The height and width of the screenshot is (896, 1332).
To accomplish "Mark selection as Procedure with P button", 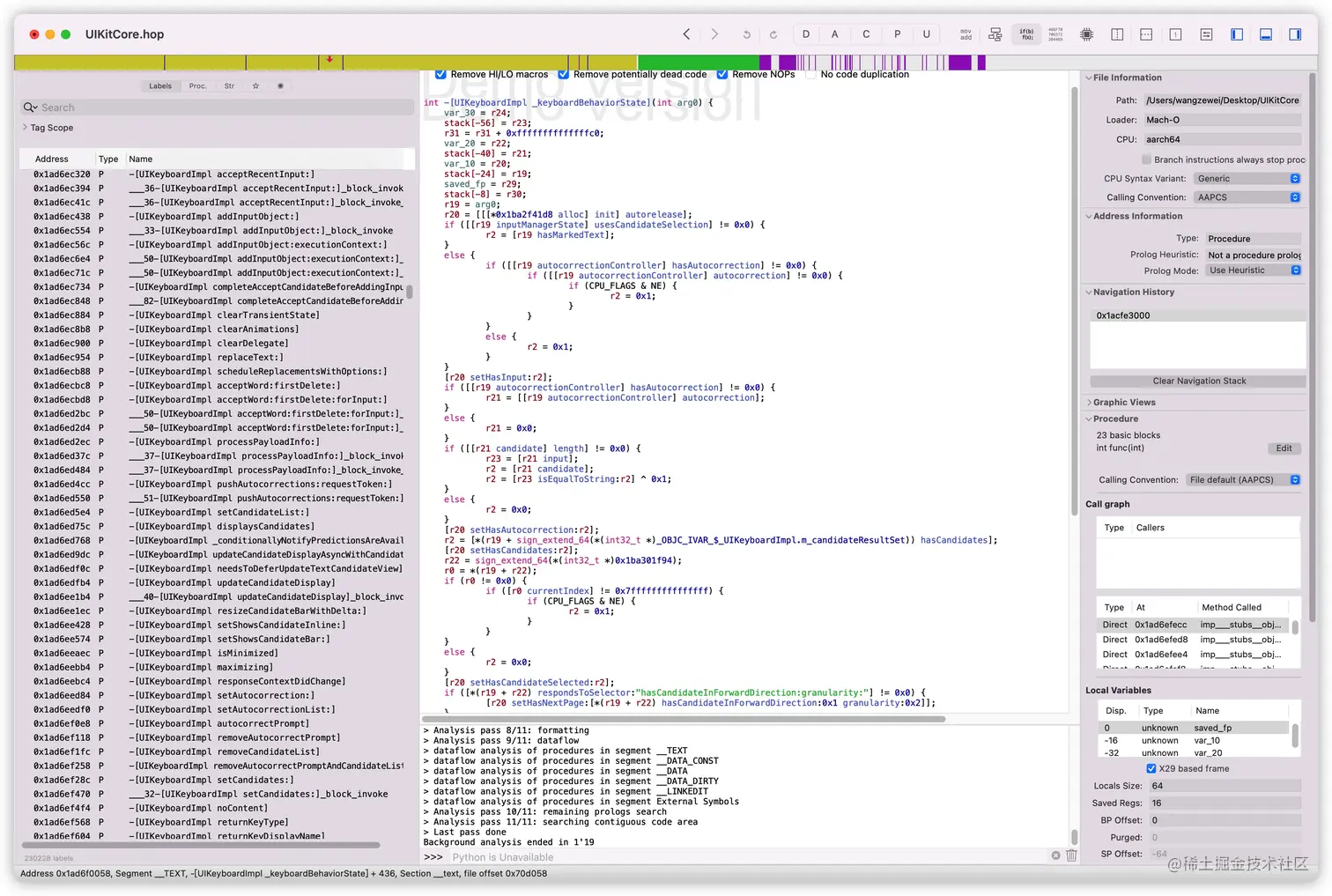I will [897, 34].
